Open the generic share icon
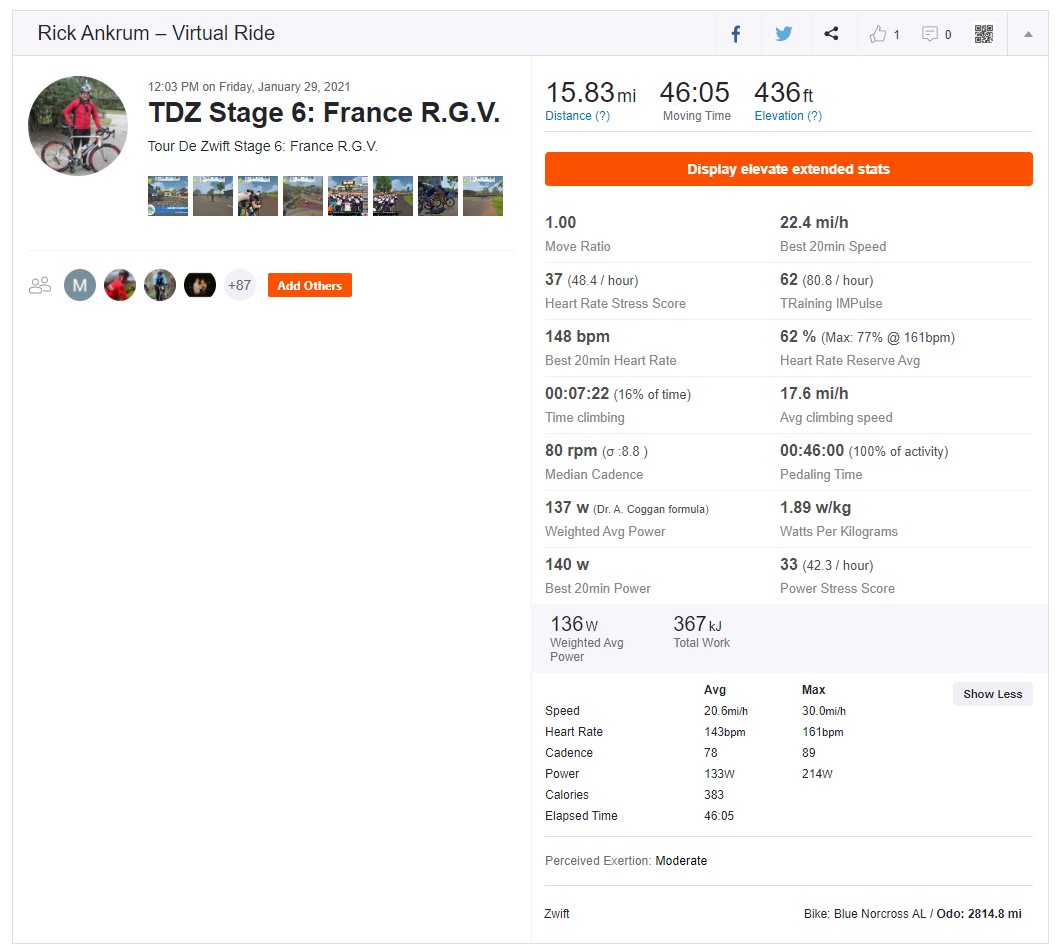 pos(831,33)
